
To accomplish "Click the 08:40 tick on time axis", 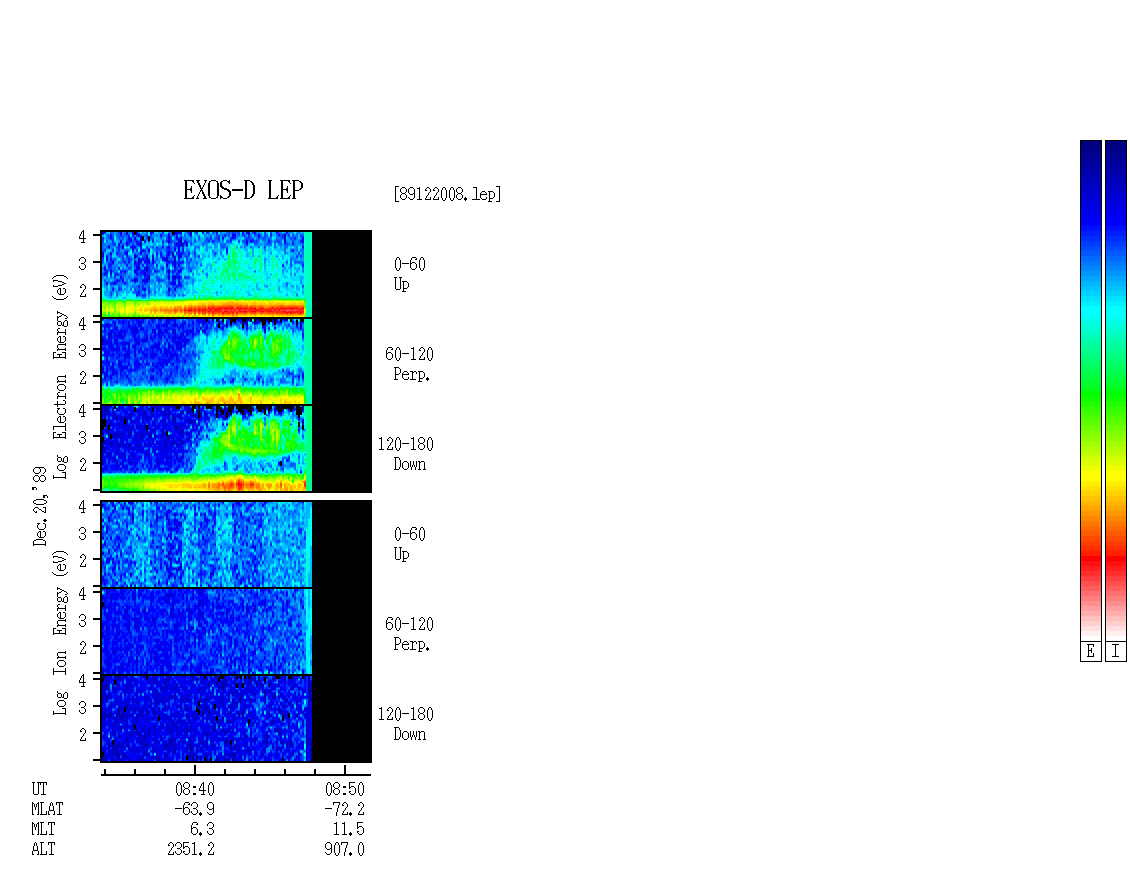I will (x=195, y=770).
